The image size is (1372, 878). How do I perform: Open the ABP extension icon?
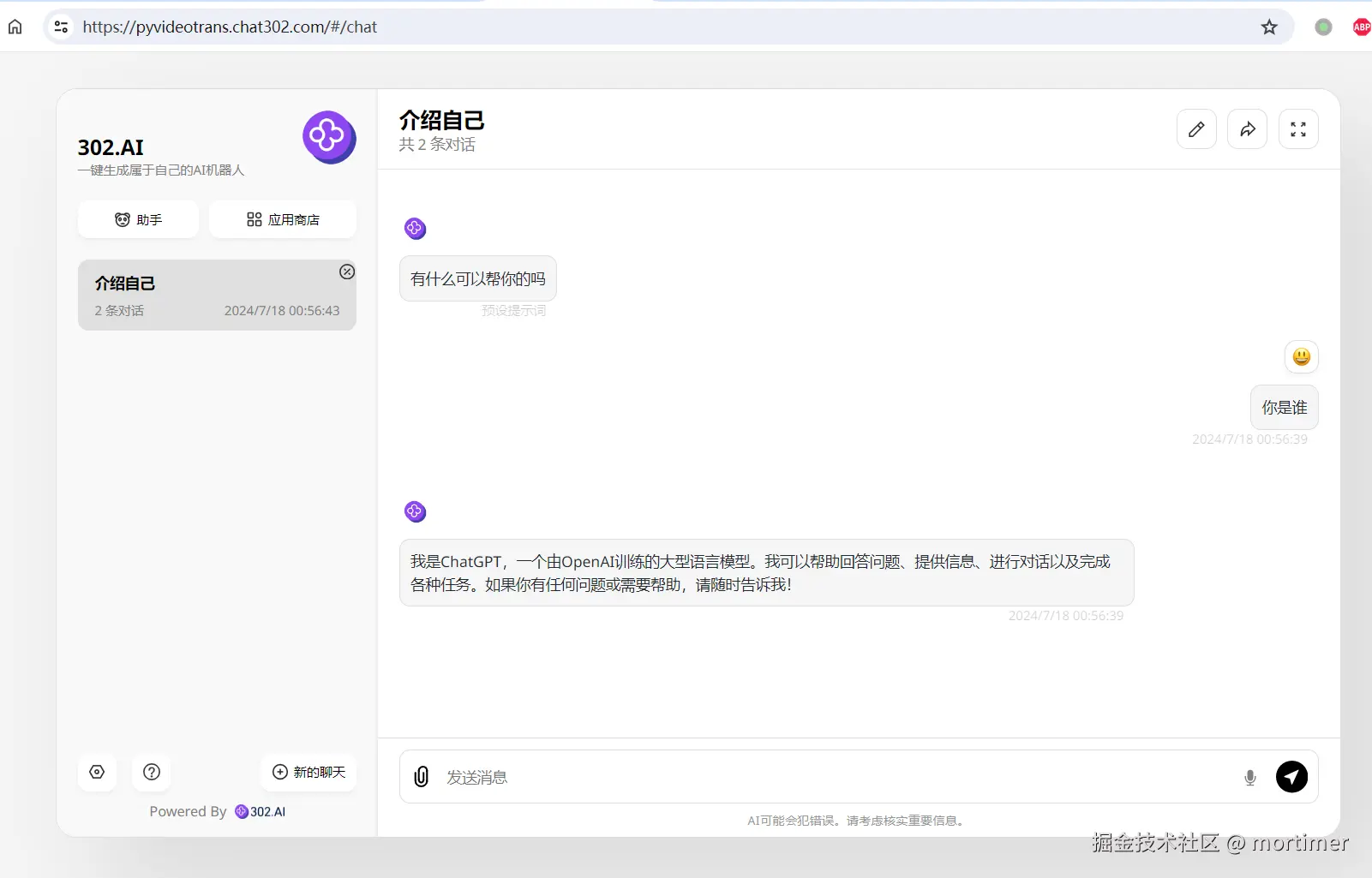click(1362, 27)
